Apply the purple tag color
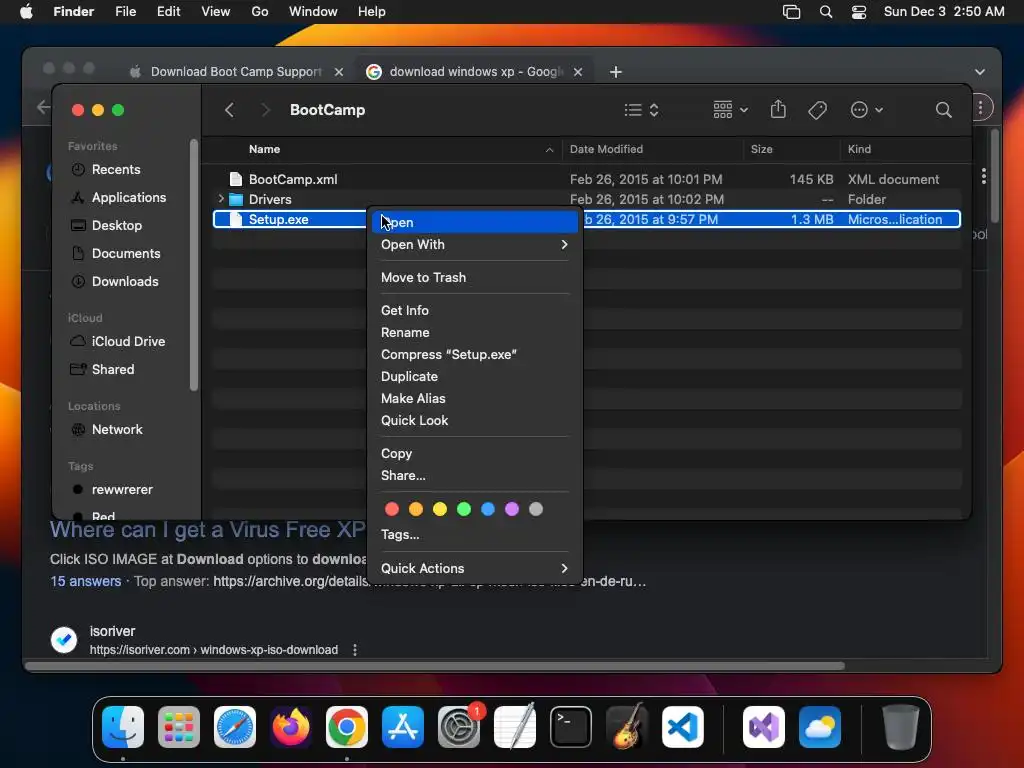The width and height of the screenshot is (1024, 768). 512,509
